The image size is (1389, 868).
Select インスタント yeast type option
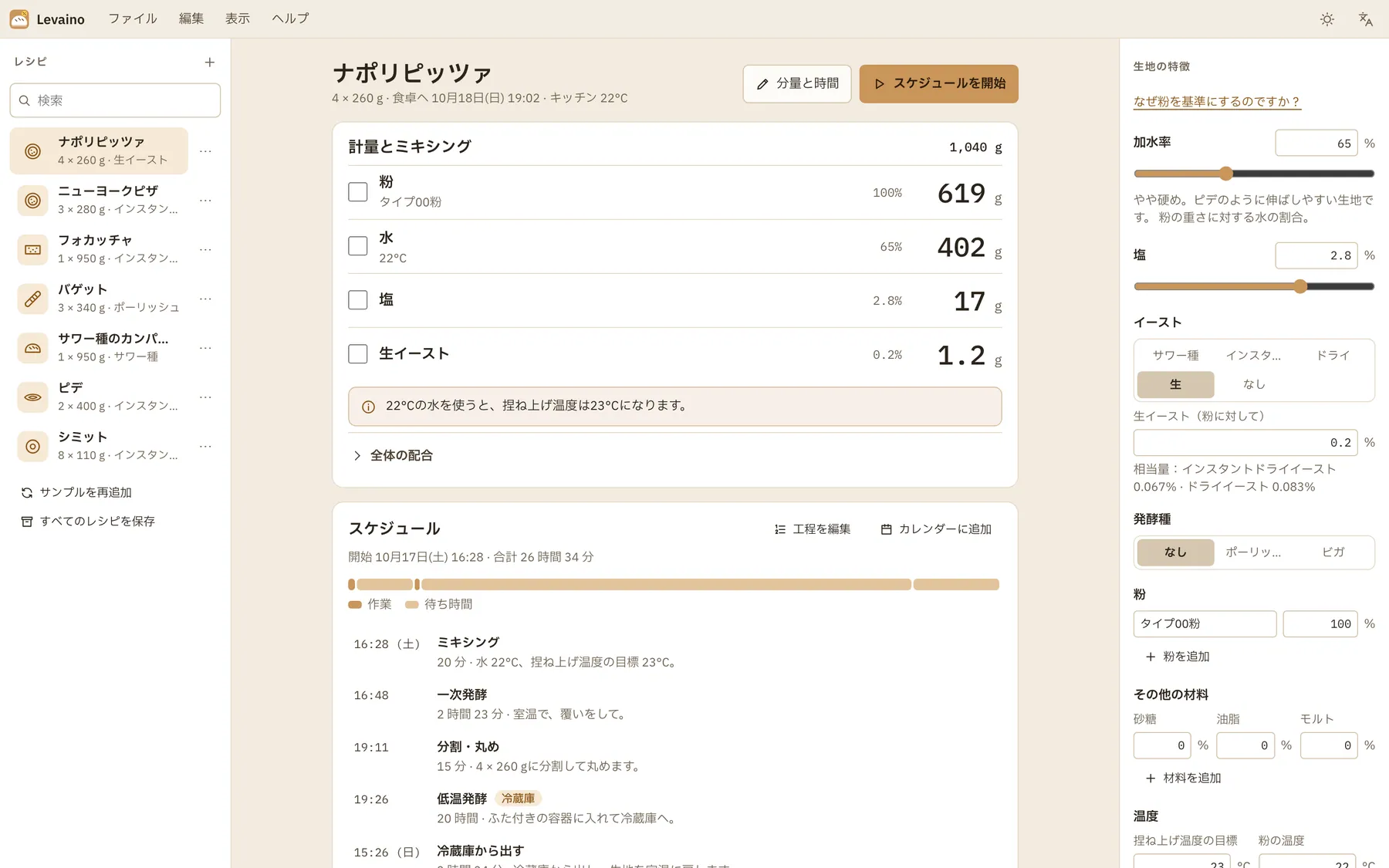(1254, 355)
